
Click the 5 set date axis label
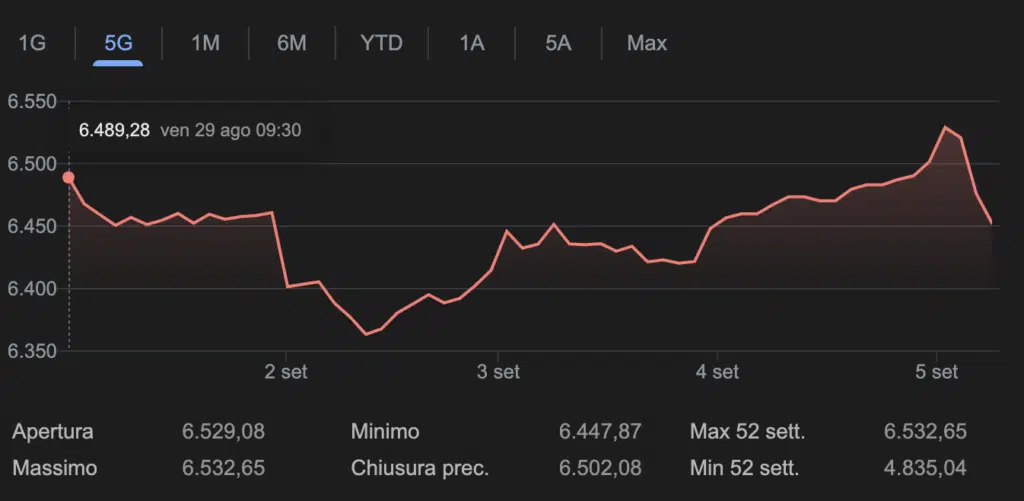pyautogui.click(x=936, y=372)
